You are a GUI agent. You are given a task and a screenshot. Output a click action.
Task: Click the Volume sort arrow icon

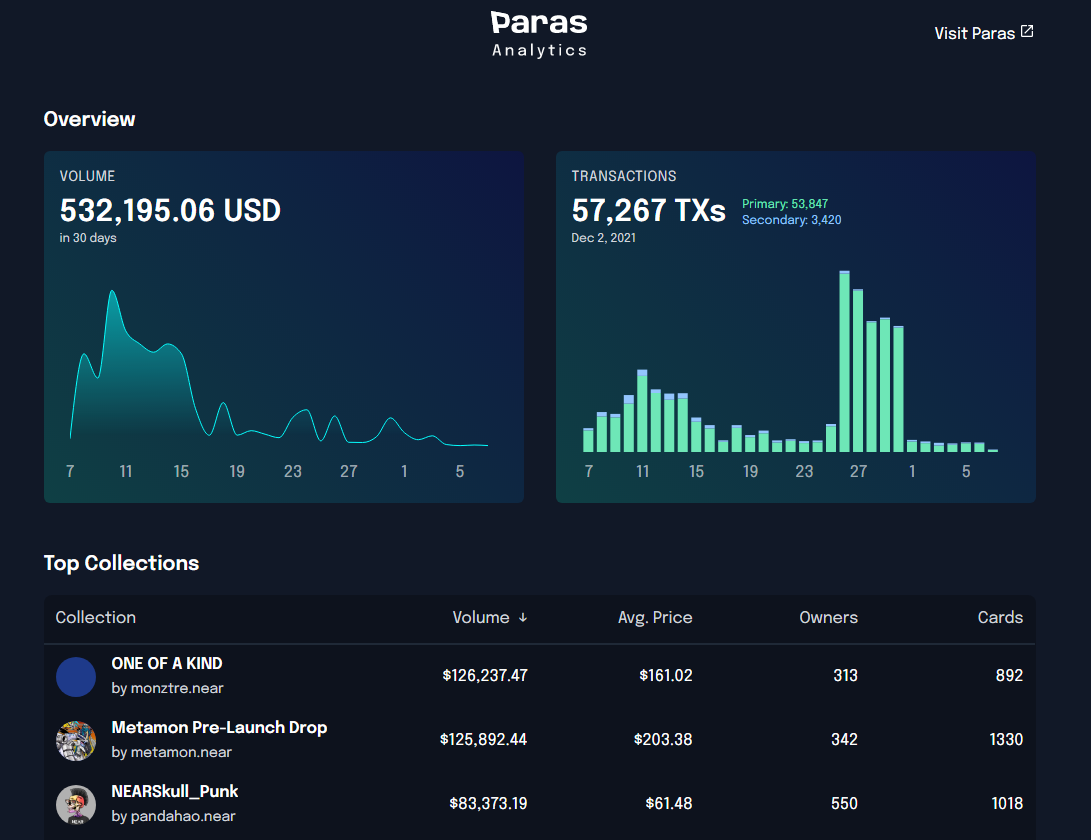pyautogui.click(x=523, y=617)
